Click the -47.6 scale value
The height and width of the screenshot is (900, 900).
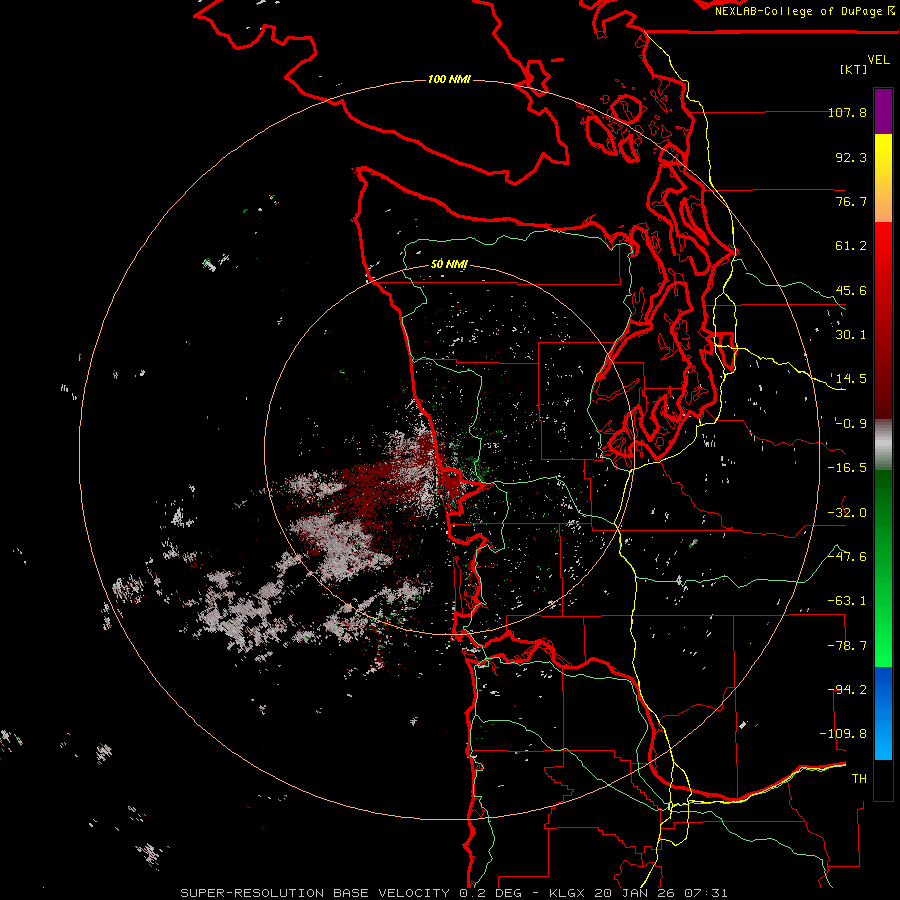pos(847,557)
